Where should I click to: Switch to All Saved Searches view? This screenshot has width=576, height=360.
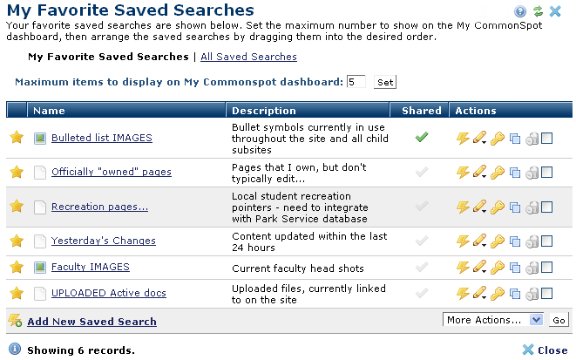[249, 57]
